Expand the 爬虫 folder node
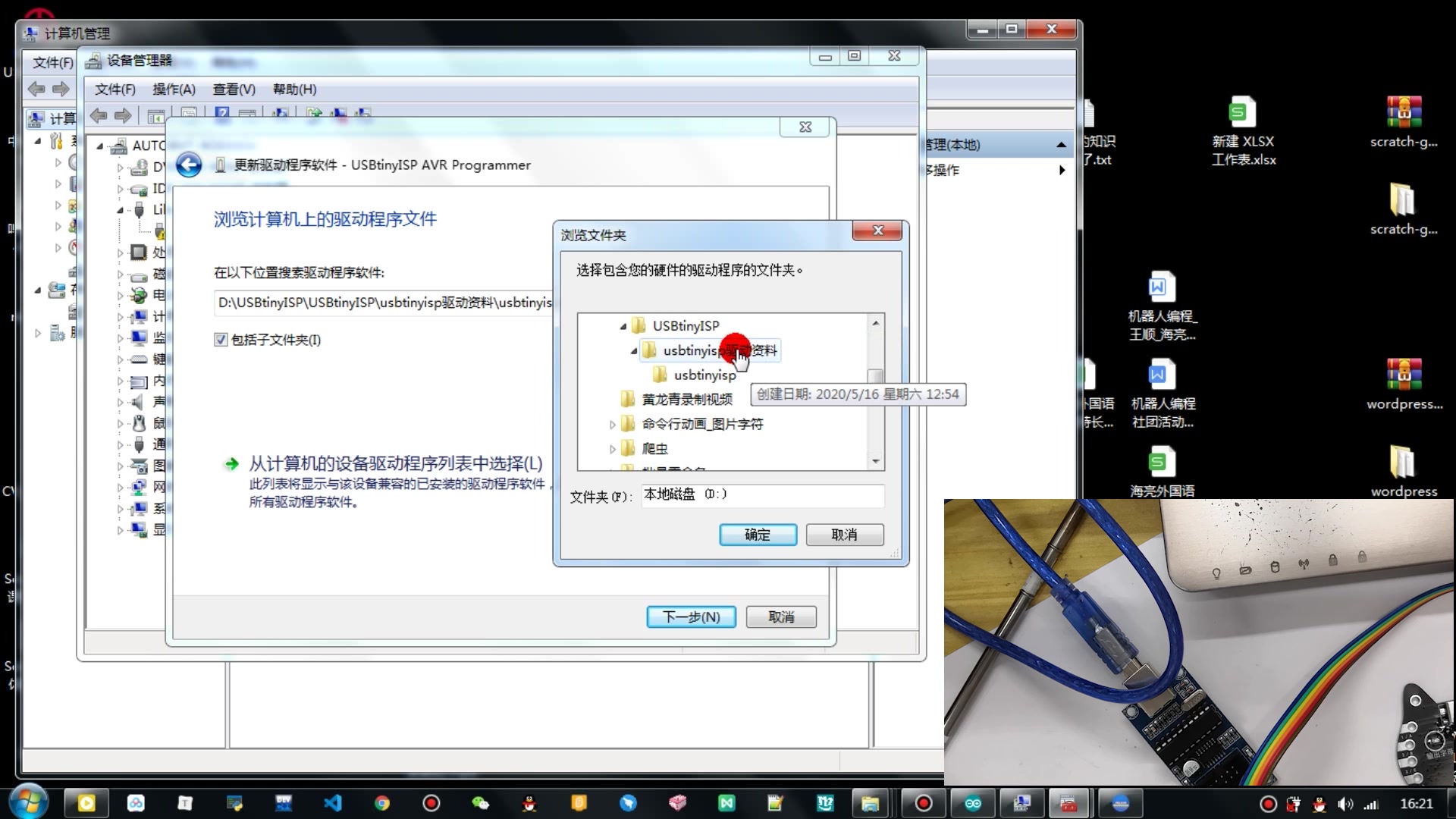 point(613,449)
